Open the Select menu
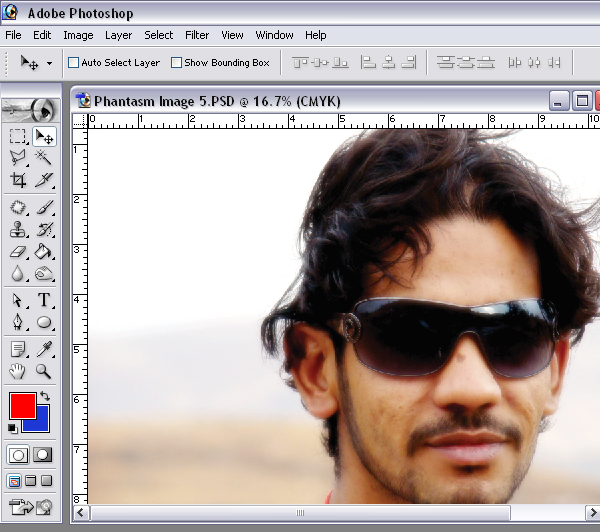The height and width of the screenshot is (532, 600). [158, 35]
